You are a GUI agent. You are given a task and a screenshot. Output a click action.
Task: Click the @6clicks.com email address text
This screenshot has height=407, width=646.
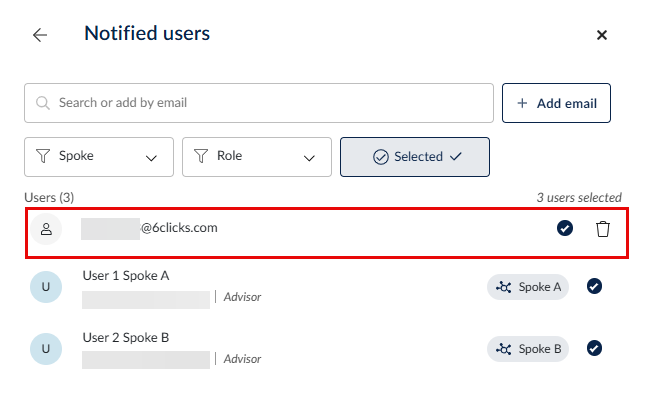[179, 228]
